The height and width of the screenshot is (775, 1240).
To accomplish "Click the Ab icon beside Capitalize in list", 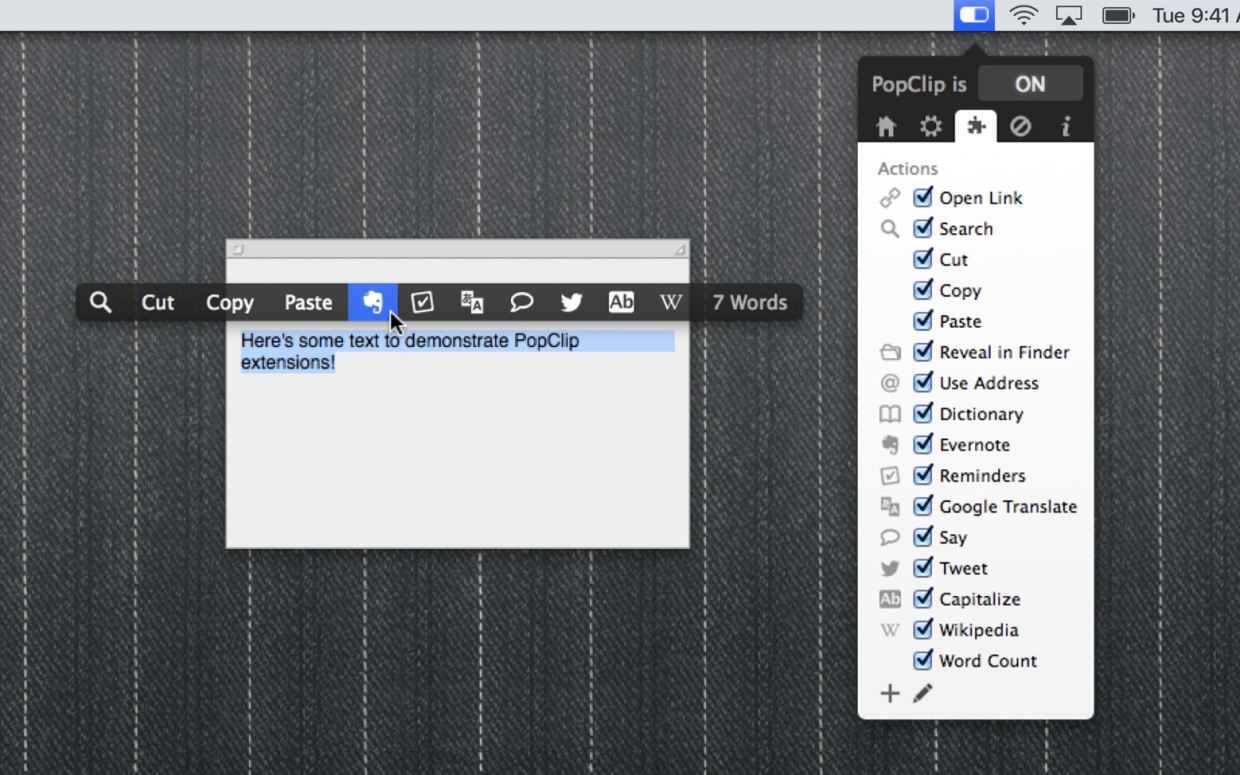I will (x=890, y=599).
